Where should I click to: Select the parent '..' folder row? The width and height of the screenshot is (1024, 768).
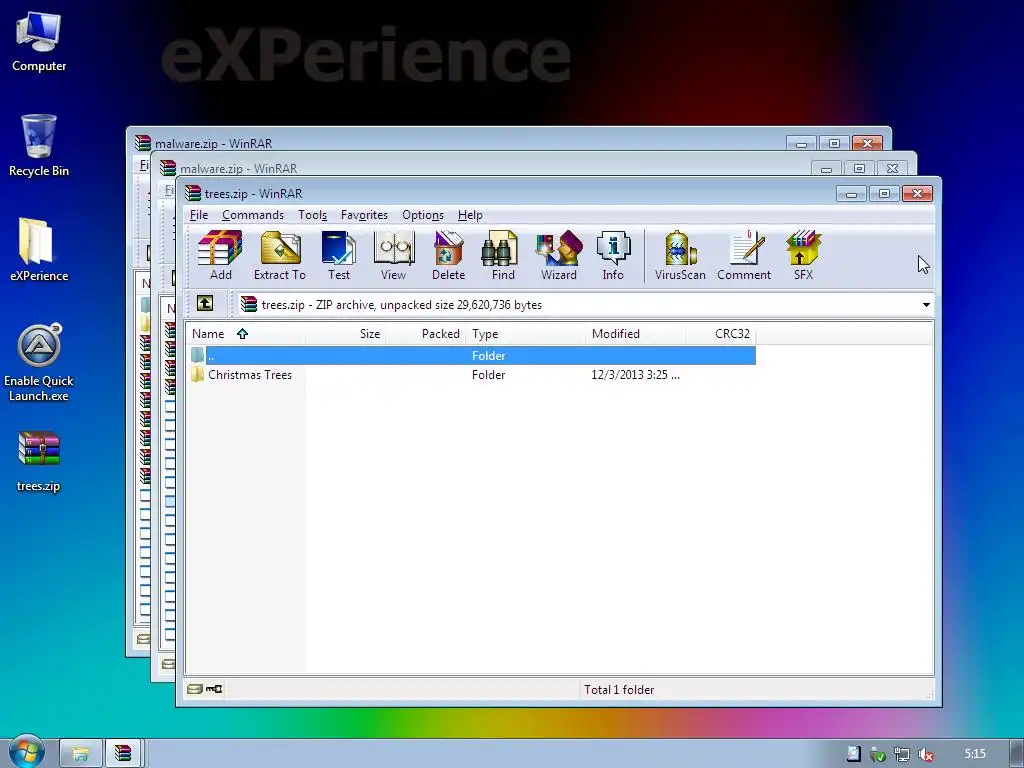coord(472,355)
